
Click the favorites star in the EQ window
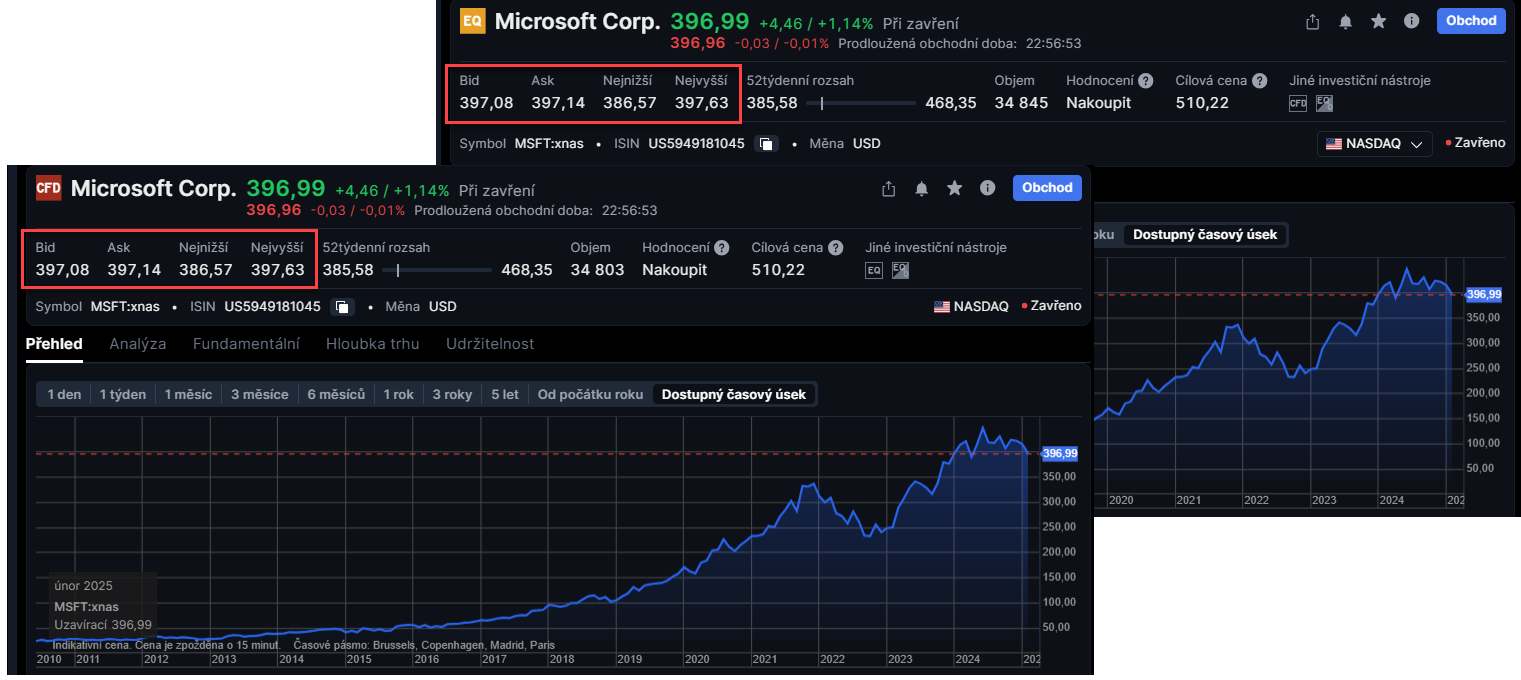[1379, 21]
